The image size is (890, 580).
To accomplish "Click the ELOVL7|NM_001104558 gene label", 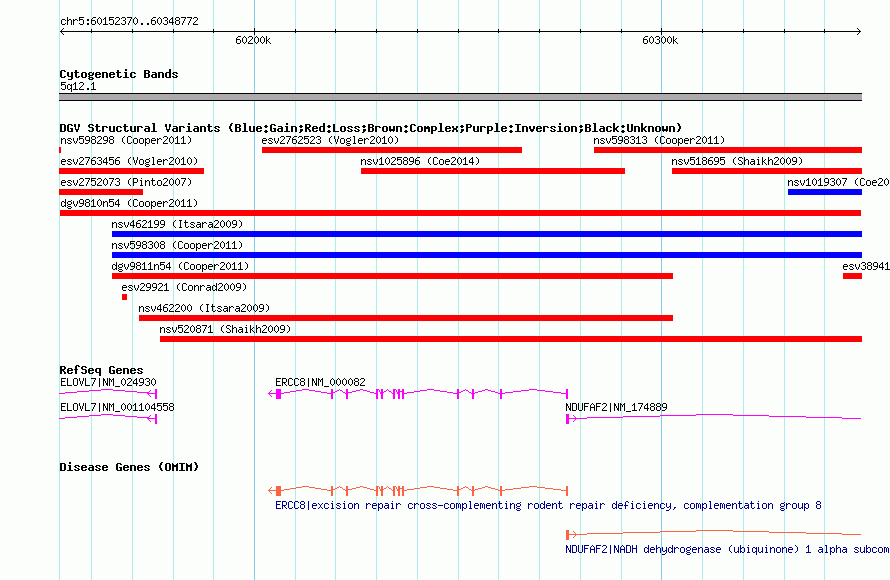I will pos(117,407).
